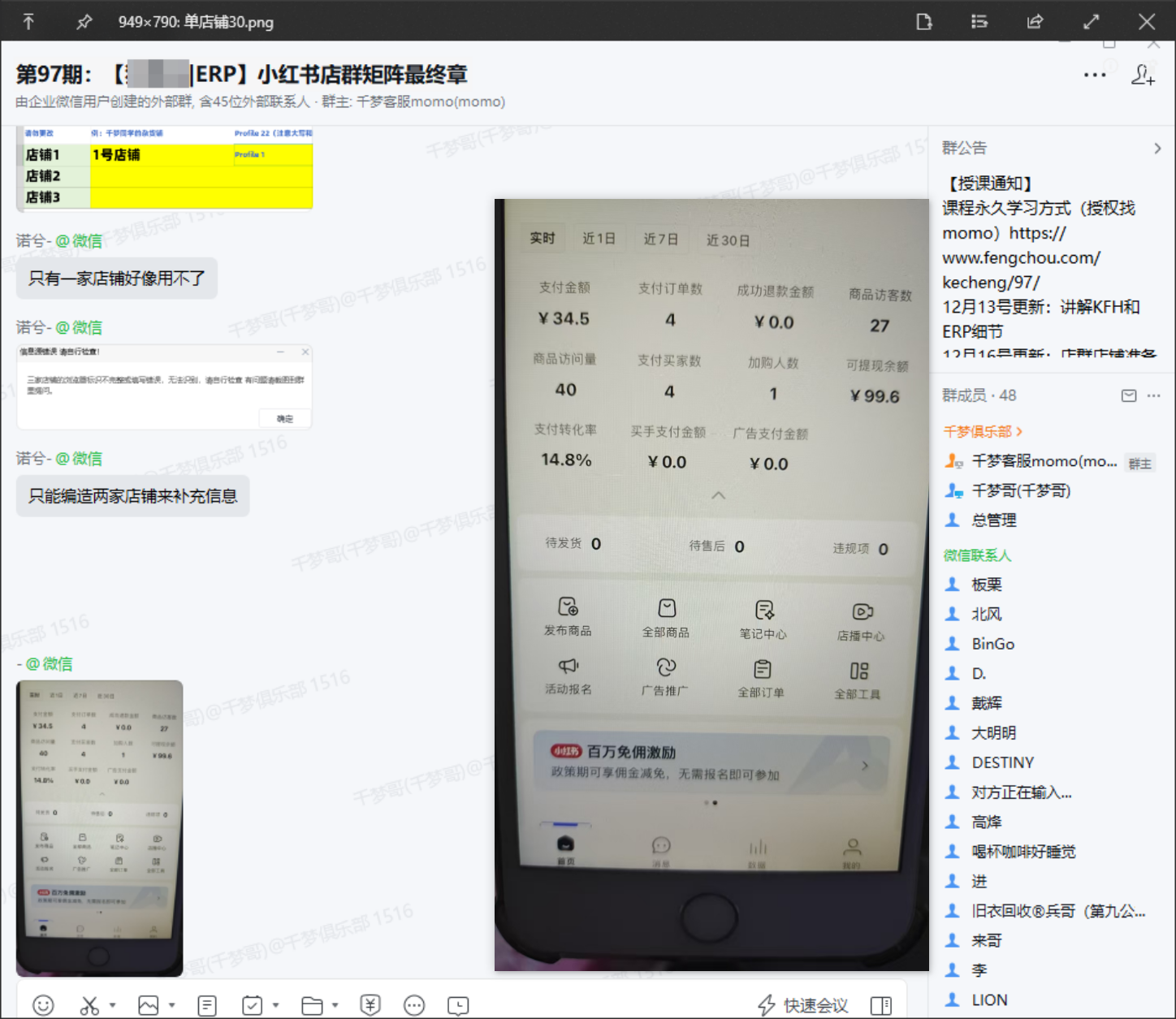Click the folder icon in chat toolbar
This screenshot has width=1176, height=1019.
(x=312, y=1005)
